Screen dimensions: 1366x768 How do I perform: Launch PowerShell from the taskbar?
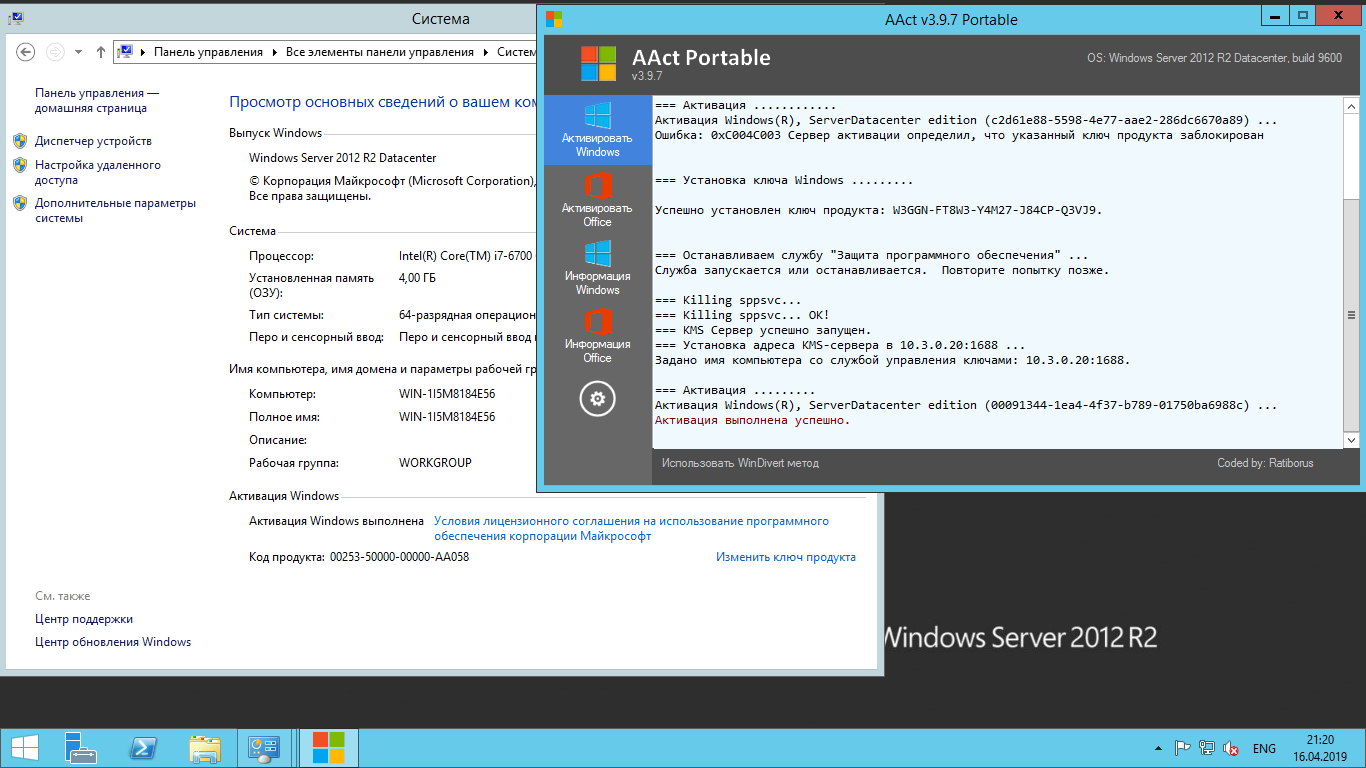click(x=143, y=748)
